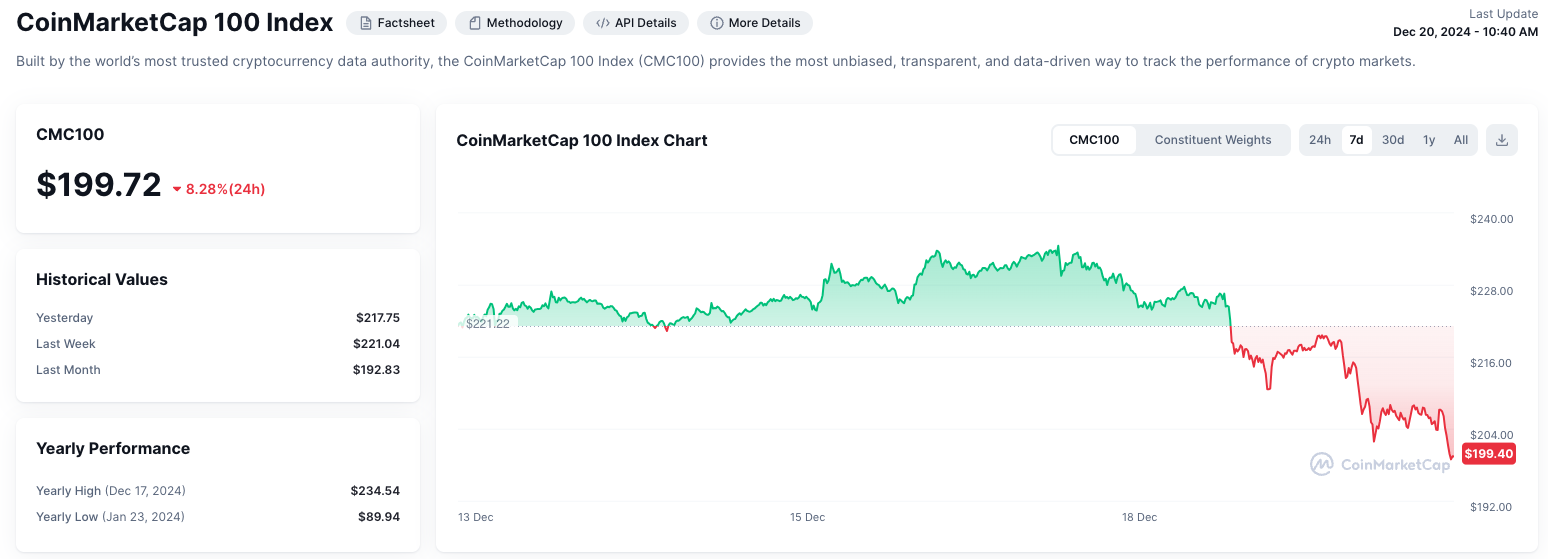Click the $192.00 y-axis label
1548x559 pixels.
click(1491, 507)
